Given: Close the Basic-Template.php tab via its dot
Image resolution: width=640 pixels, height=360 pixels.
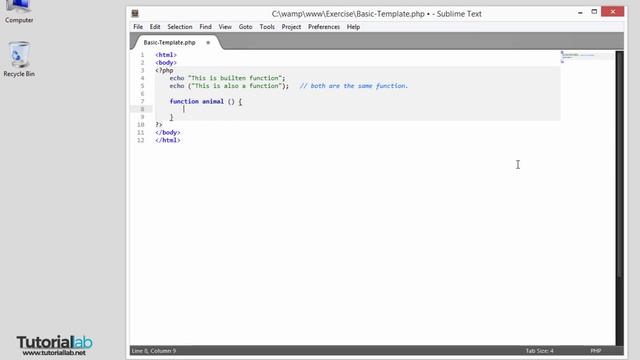Looking at the screenshot, I should click(208, 42).
